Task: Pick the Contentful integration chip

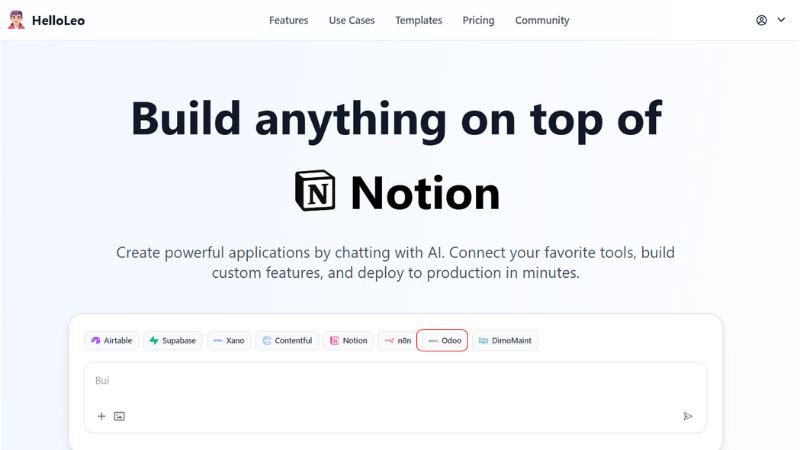Action: [287, 340]
